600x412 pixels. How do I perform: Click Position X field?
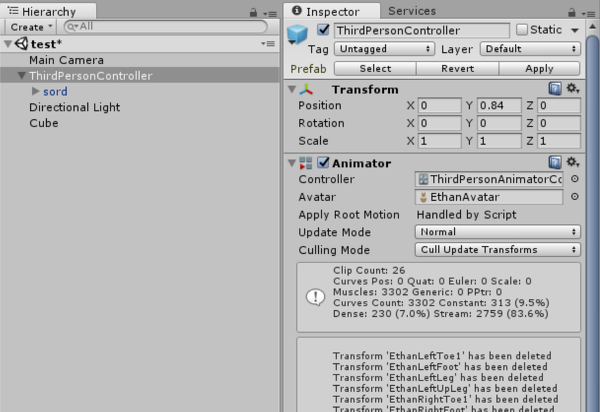(x=440, y=105)
